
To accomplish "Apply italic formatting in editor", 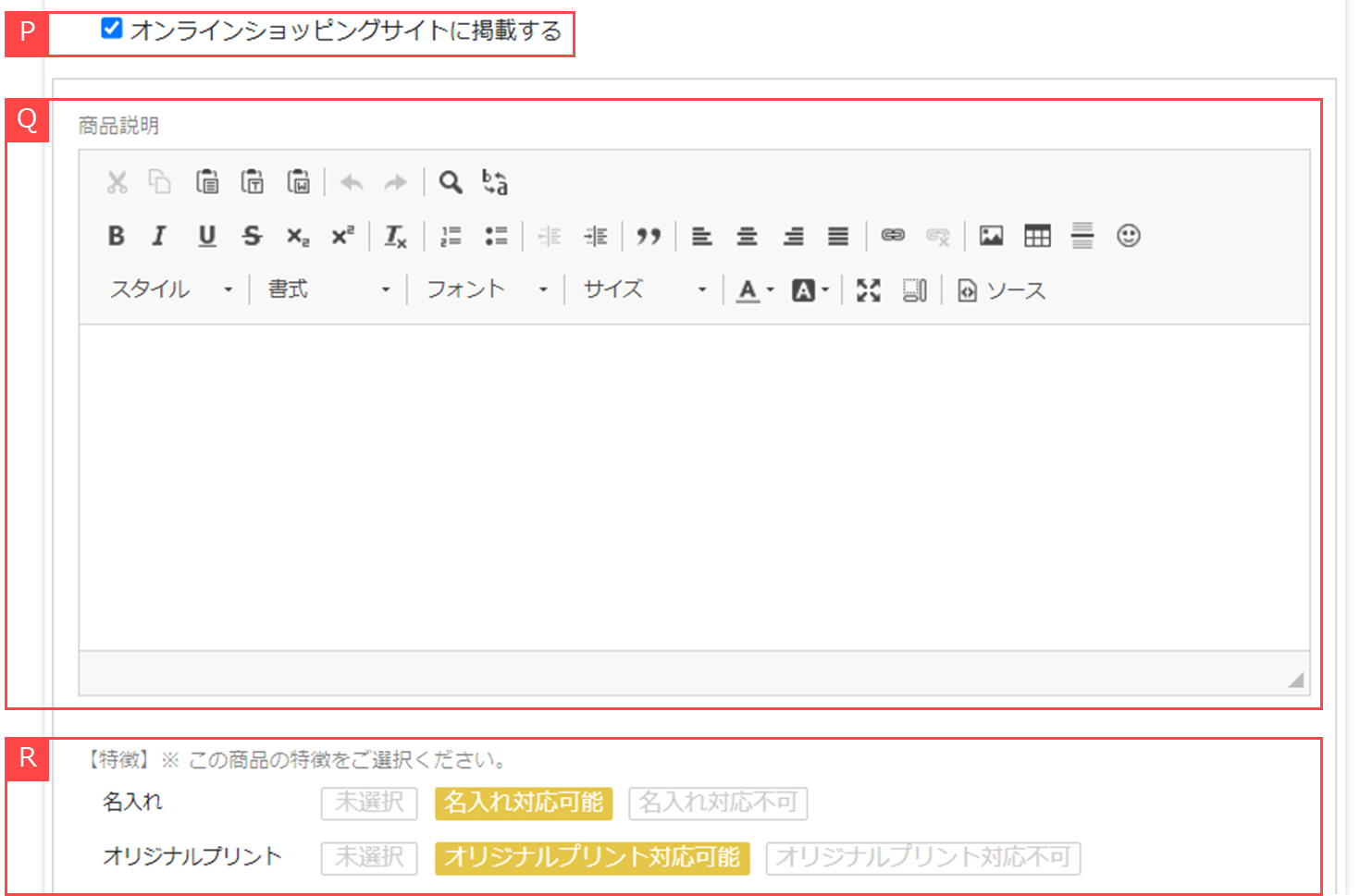I will [159, 236].
